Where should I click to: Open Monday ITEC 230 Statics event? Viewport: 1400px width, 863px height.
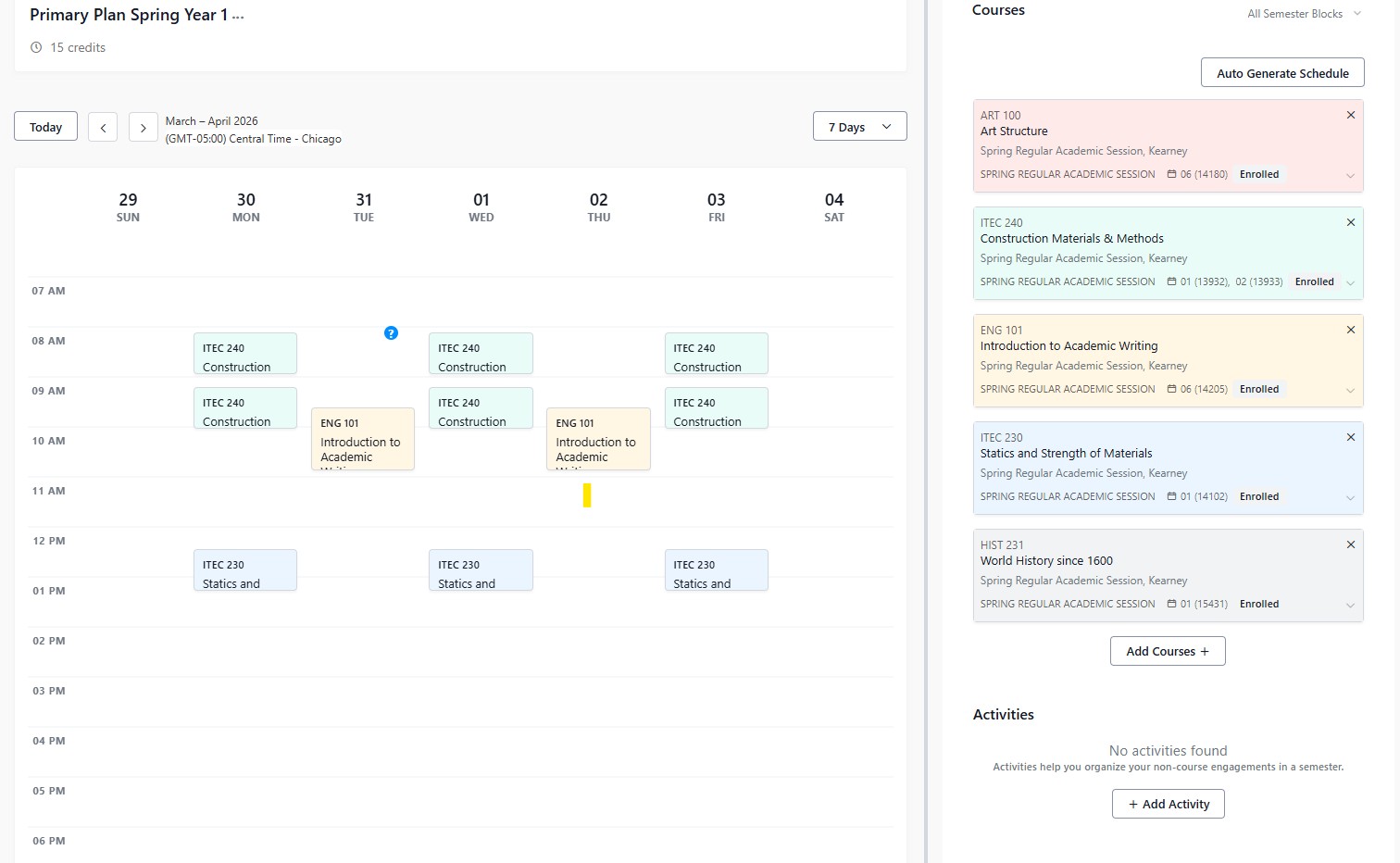pyautogui.click(x=244, y=570)
